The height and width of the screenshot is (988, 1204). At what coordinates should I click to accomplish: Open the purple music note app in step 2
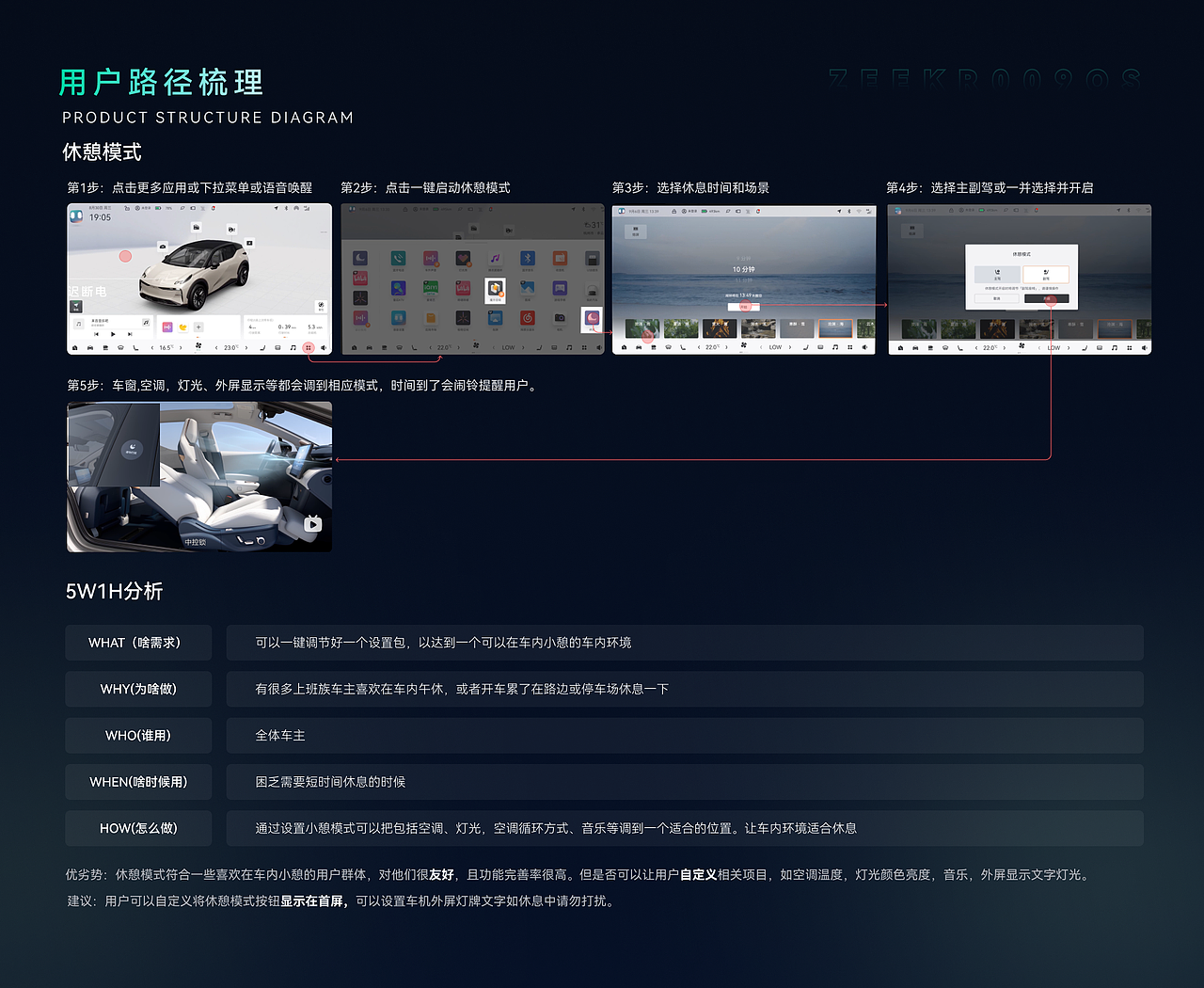pos(496,258)
